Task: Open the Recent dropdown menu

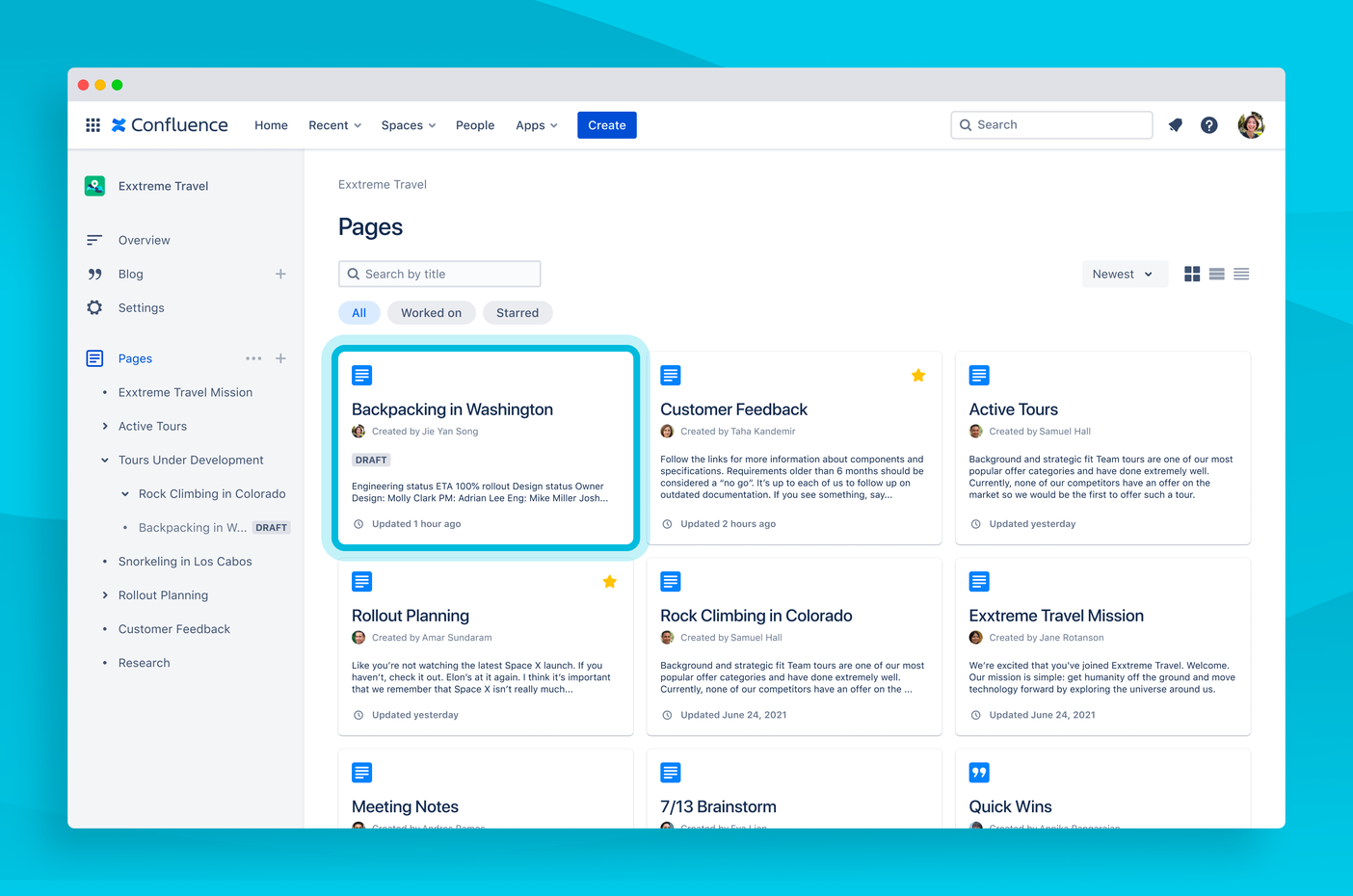Action: tap(334, 125)
